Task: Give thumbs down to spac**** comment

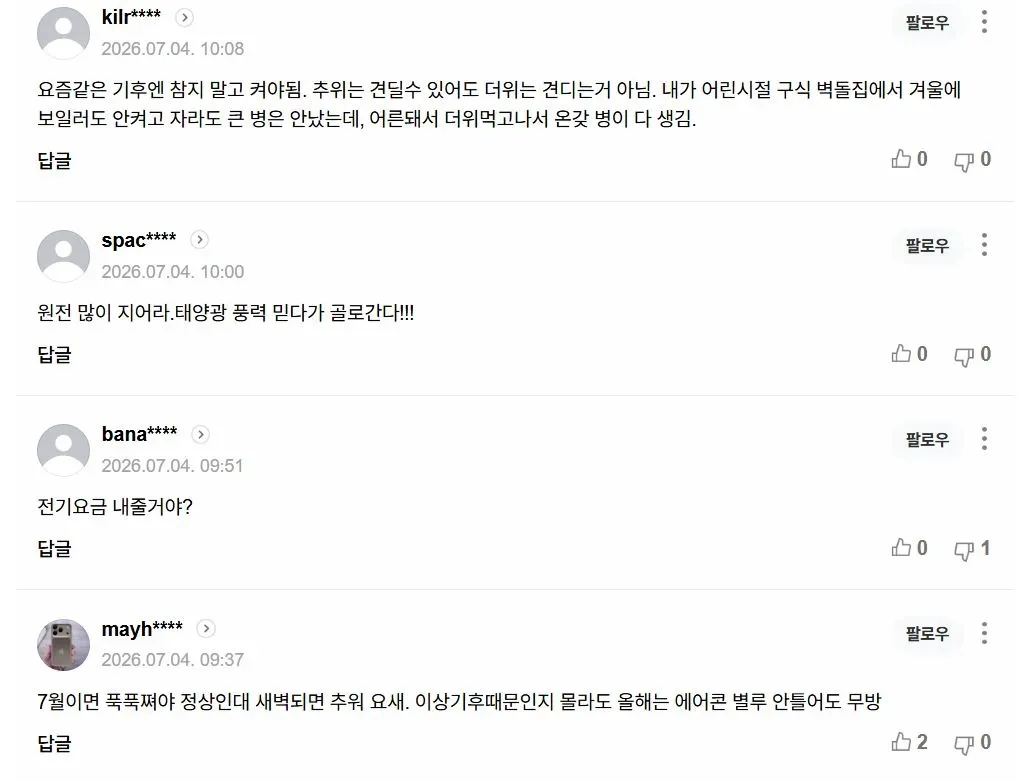Action: coord(964,356)
